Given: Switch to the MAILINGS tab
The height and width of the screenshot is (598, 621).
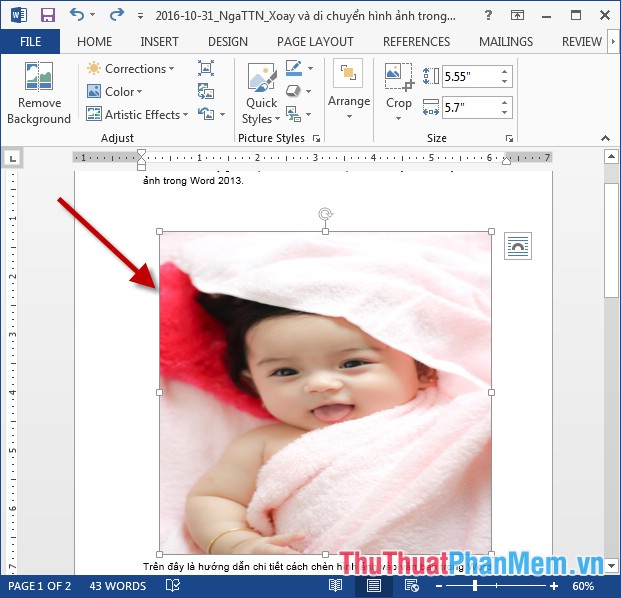Looking at the screenshot, I should [506, 42].
